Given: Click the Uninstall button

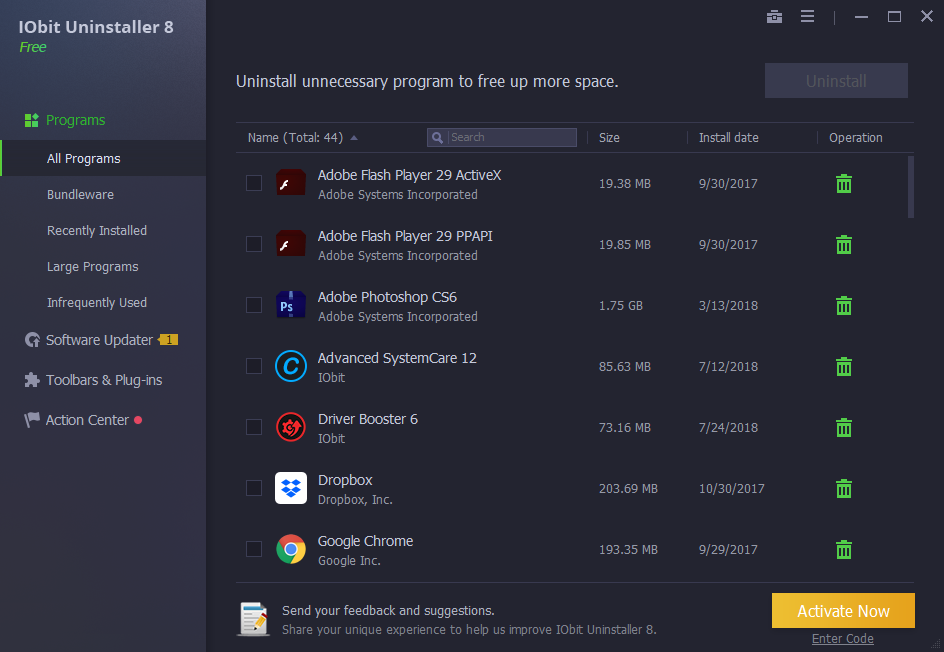Looking at the screenshot, I should pos(836,81).
